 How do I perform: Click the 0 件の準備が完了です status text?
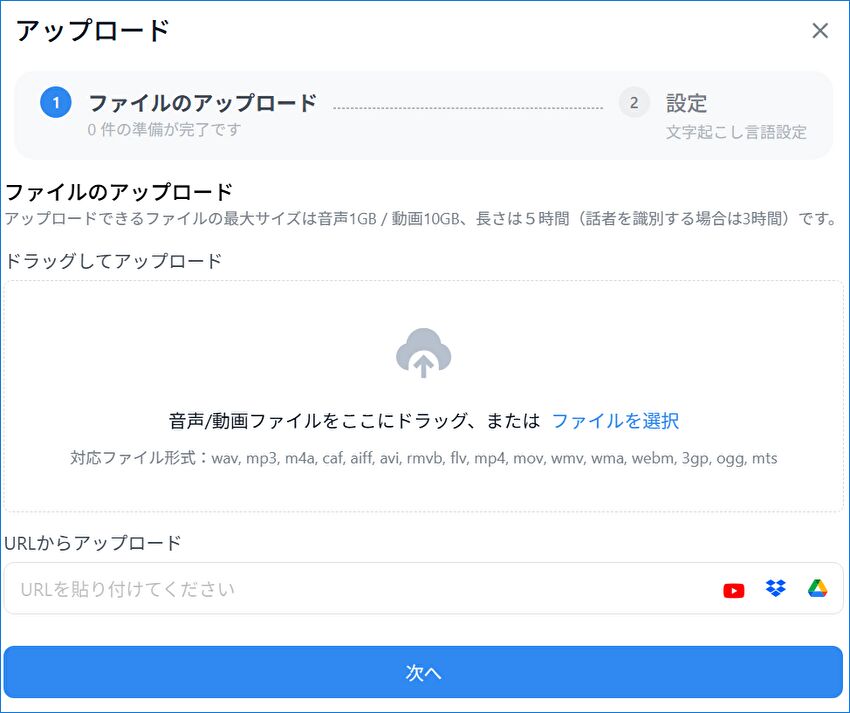pos(164,130)
